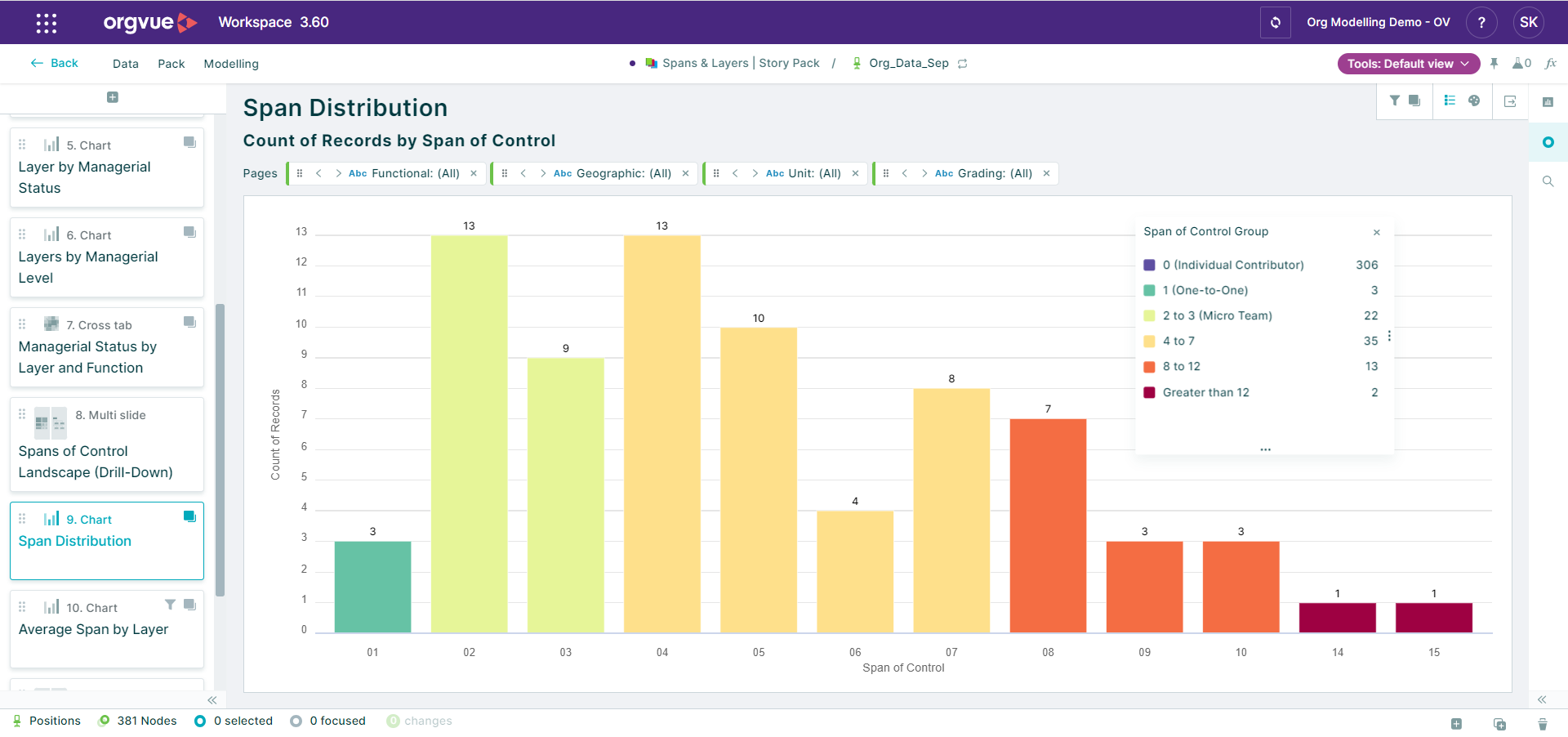This screenshot has width=1568, height=737.
Task: Open the chart settings panel icon
Action: 1548,102
